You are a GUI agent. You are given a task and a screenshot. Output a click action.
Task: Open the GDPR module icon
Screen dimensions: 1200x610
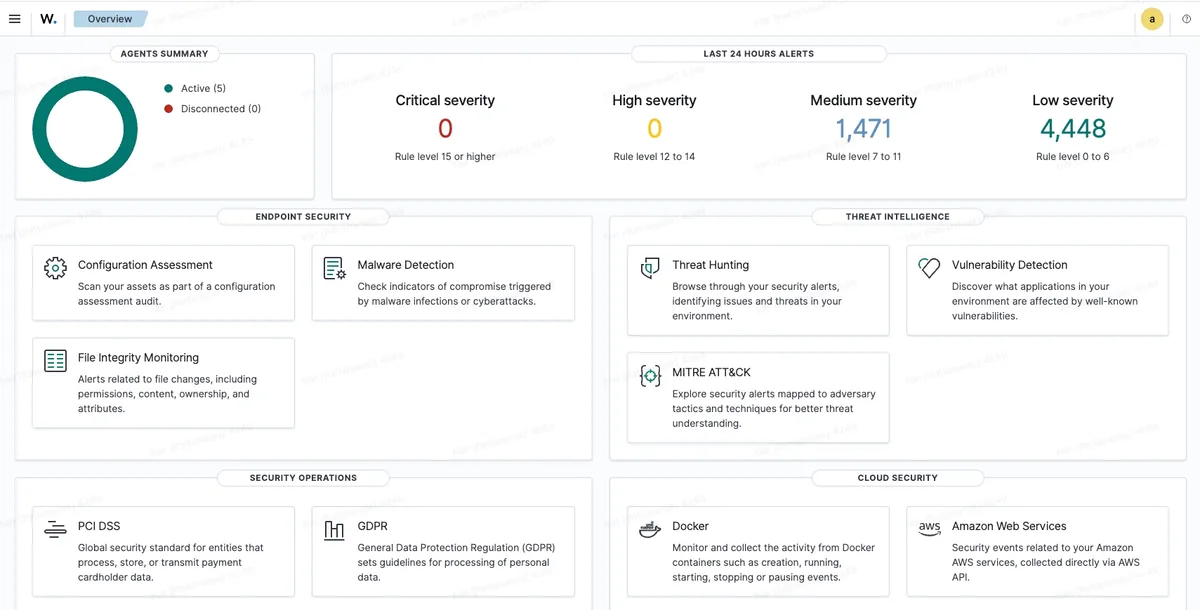pos(334,529)
